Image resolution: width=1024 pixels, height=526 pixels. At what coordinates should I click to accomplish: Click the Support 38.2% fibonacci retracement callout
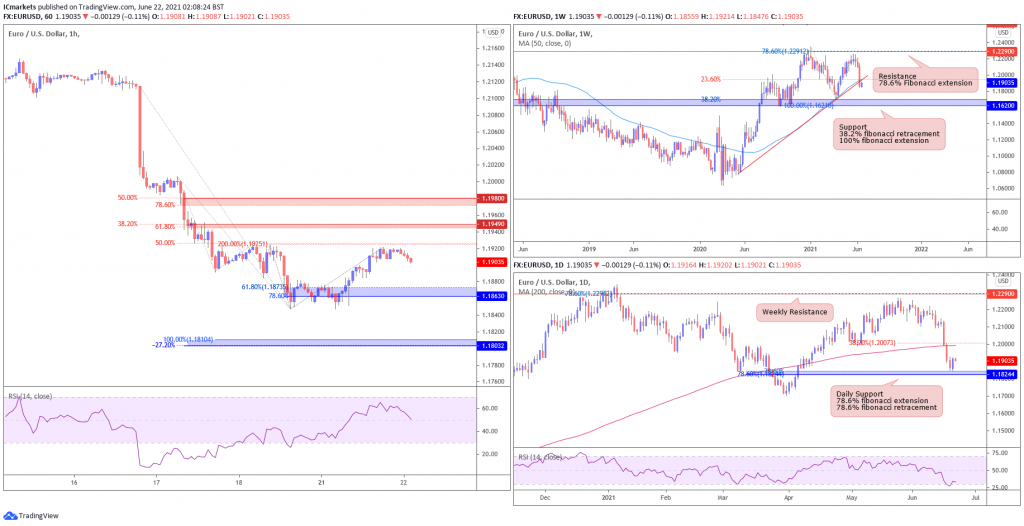[x=889, y=134]
